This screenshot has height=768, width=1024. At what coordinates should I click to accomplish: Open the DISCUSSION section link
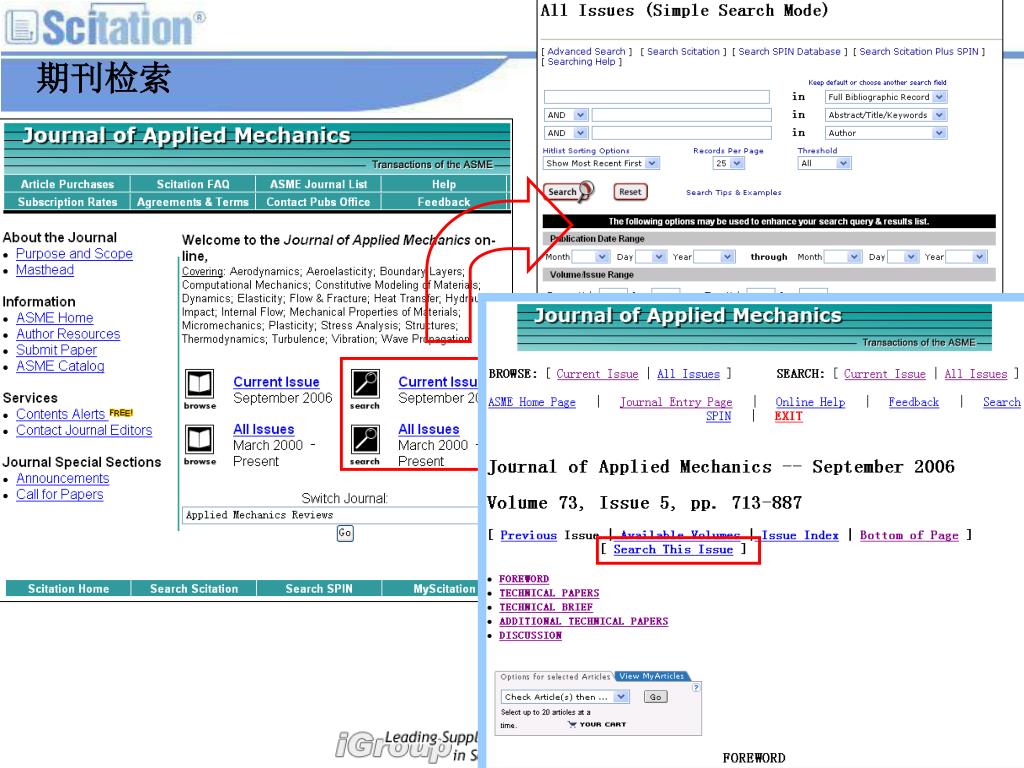pos(530,635)
